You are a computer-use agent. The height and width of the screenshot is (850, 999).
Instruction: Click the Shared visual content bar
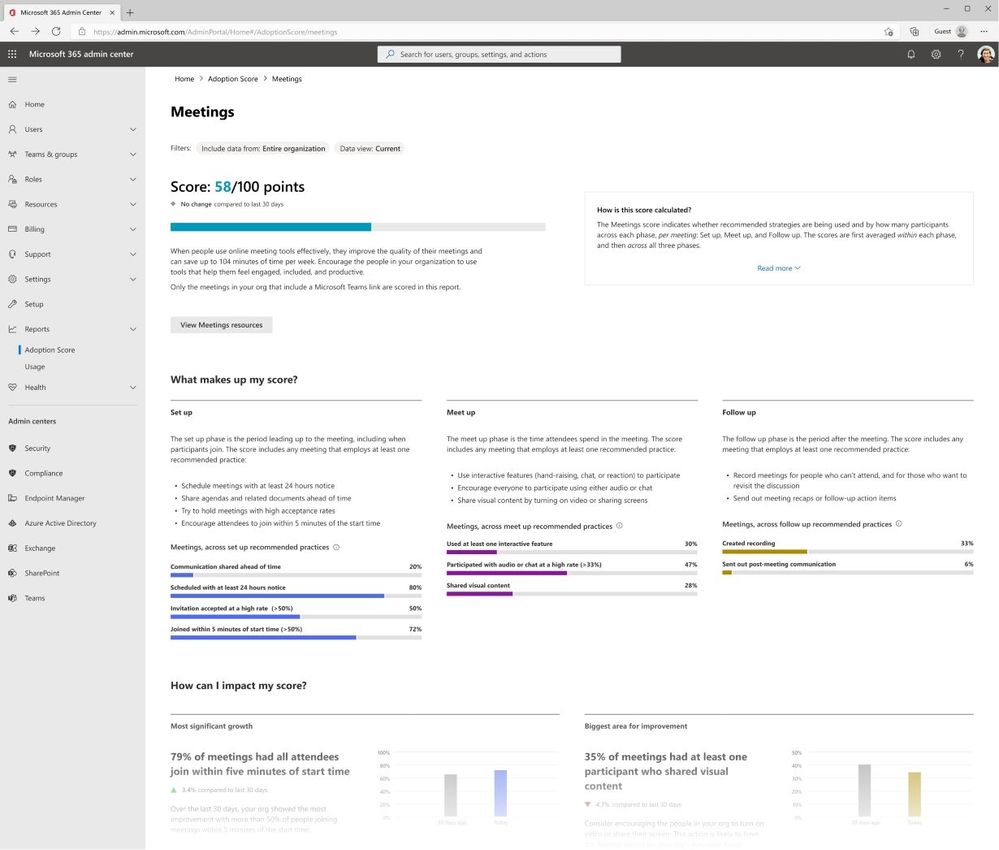571,593
